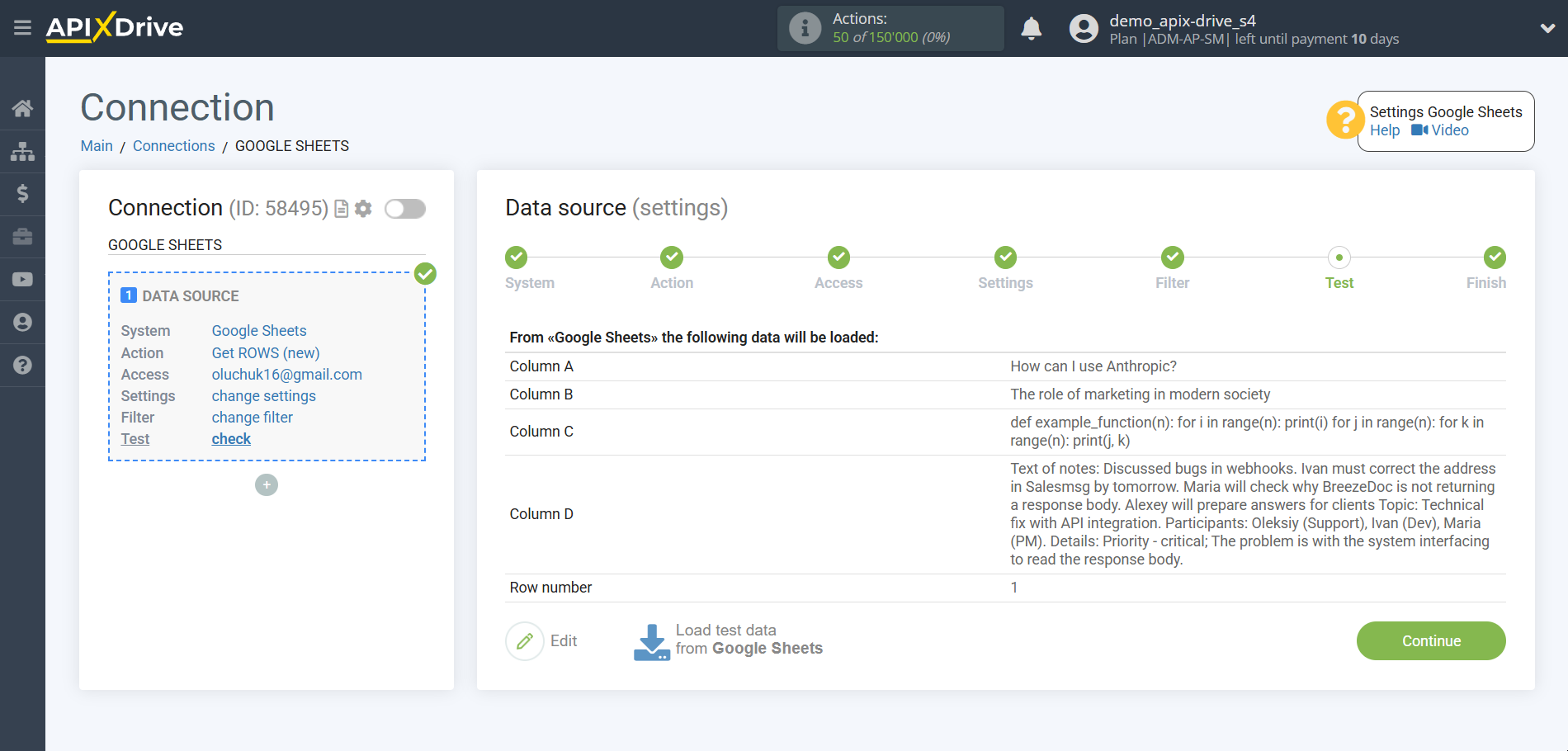This screenshot has width=1568, height=751.
Task: Go to Main breadcrumb
Action: 97,146
